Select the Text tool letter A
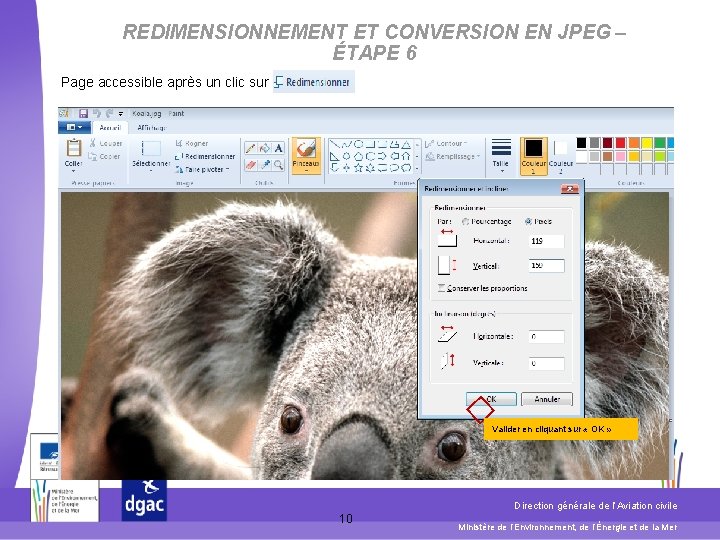720x540 pixels. pyautogui.click(x=278, y=148)
